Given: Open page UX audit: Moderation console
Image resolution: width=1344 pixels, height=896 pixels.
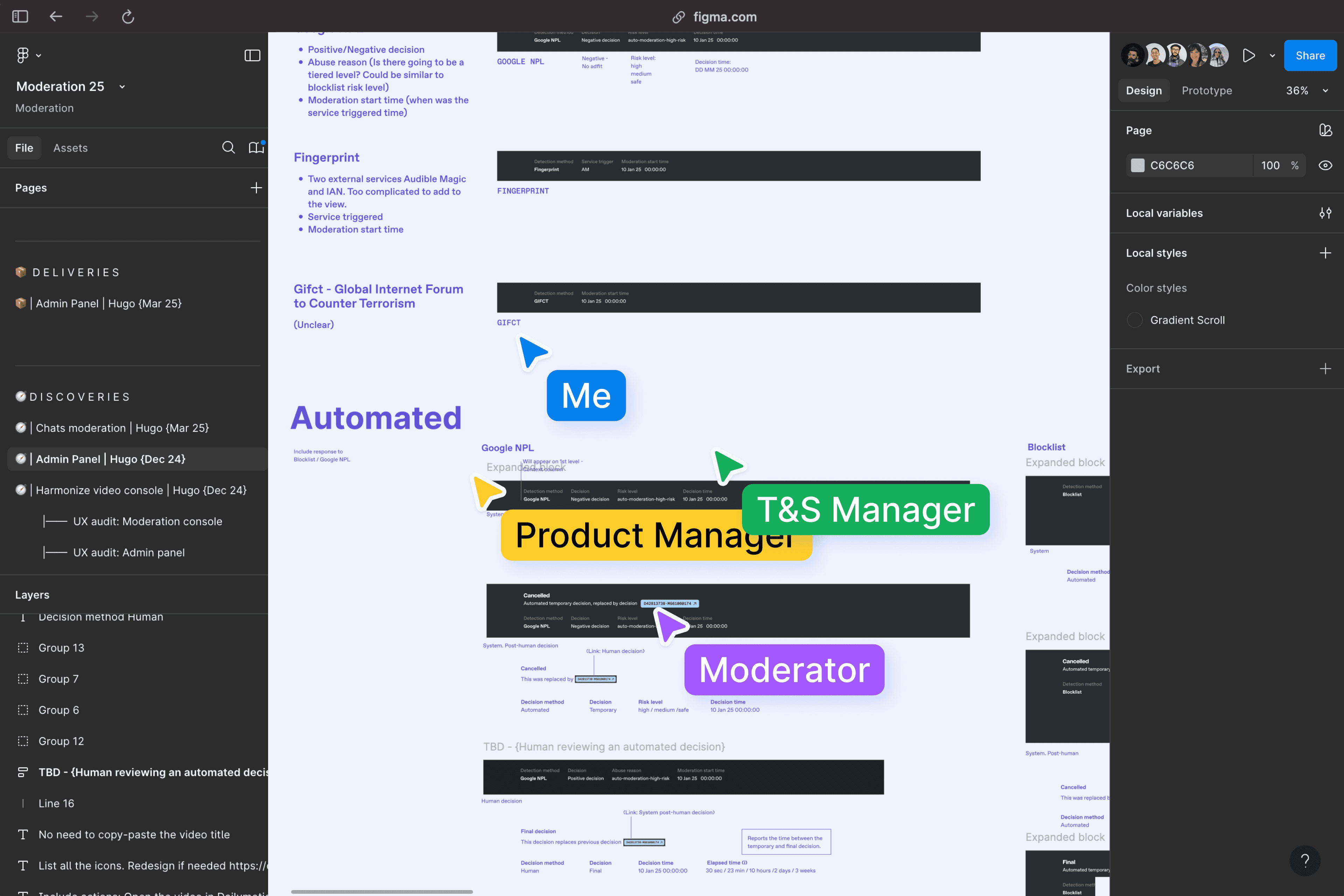Looking at the screenshot, I should (x=147, y=521).
